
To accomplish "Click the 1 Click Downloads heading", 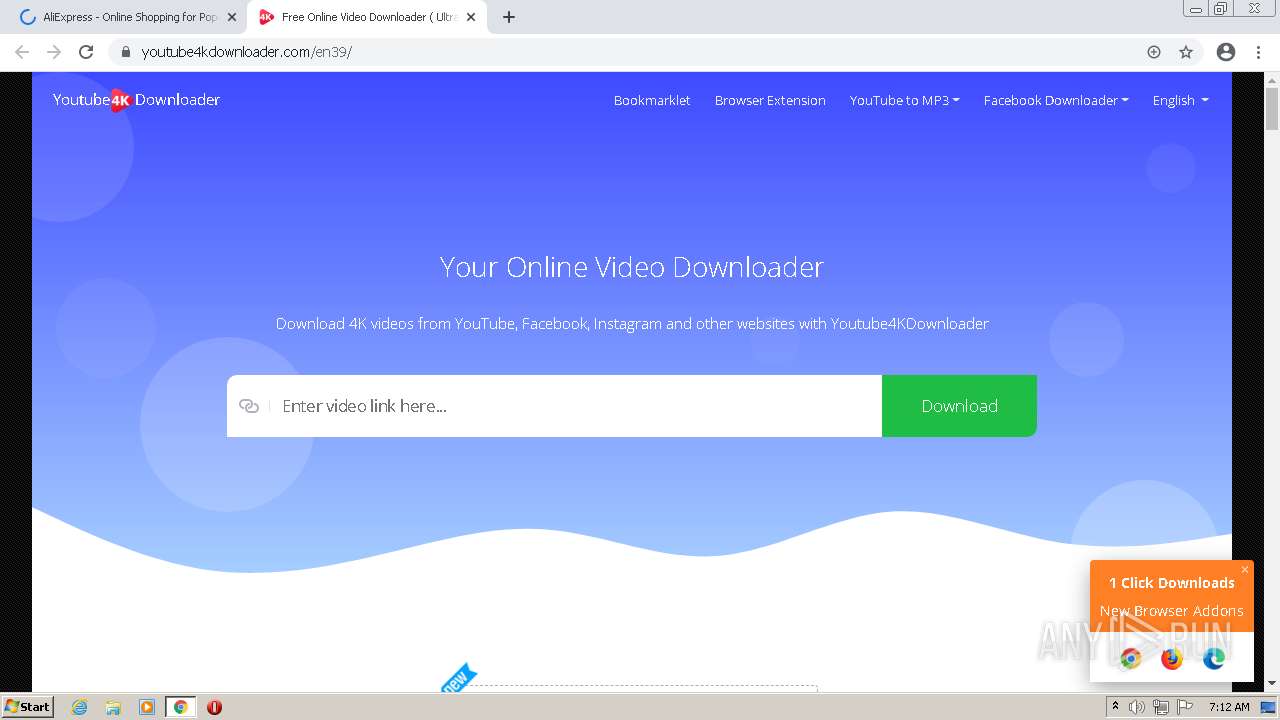I will pyautogui.click(x=1172, y=583).
